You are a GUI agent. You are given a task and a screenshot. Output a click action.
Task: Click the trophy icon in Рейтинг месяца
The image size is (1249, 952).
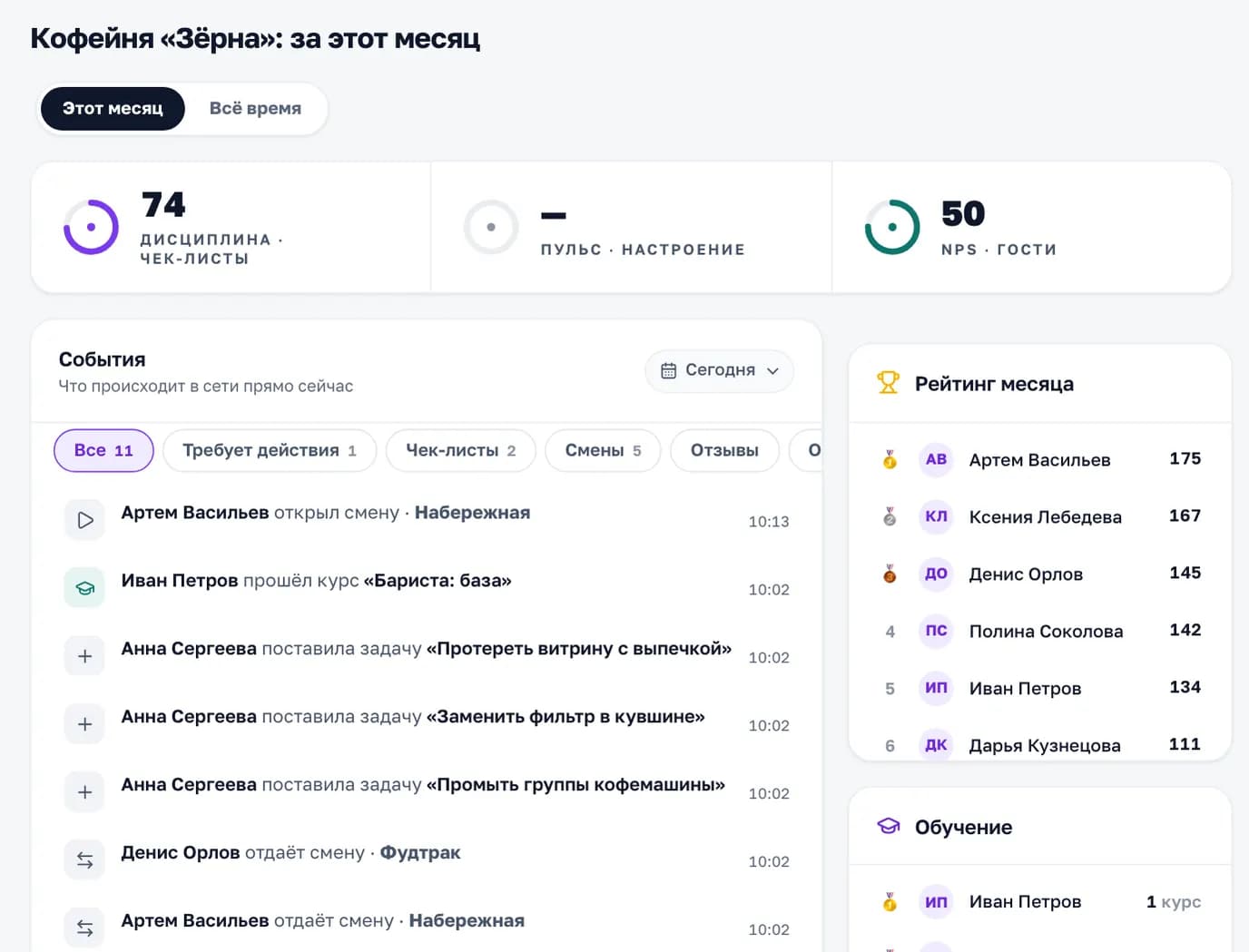click(888, 383)
